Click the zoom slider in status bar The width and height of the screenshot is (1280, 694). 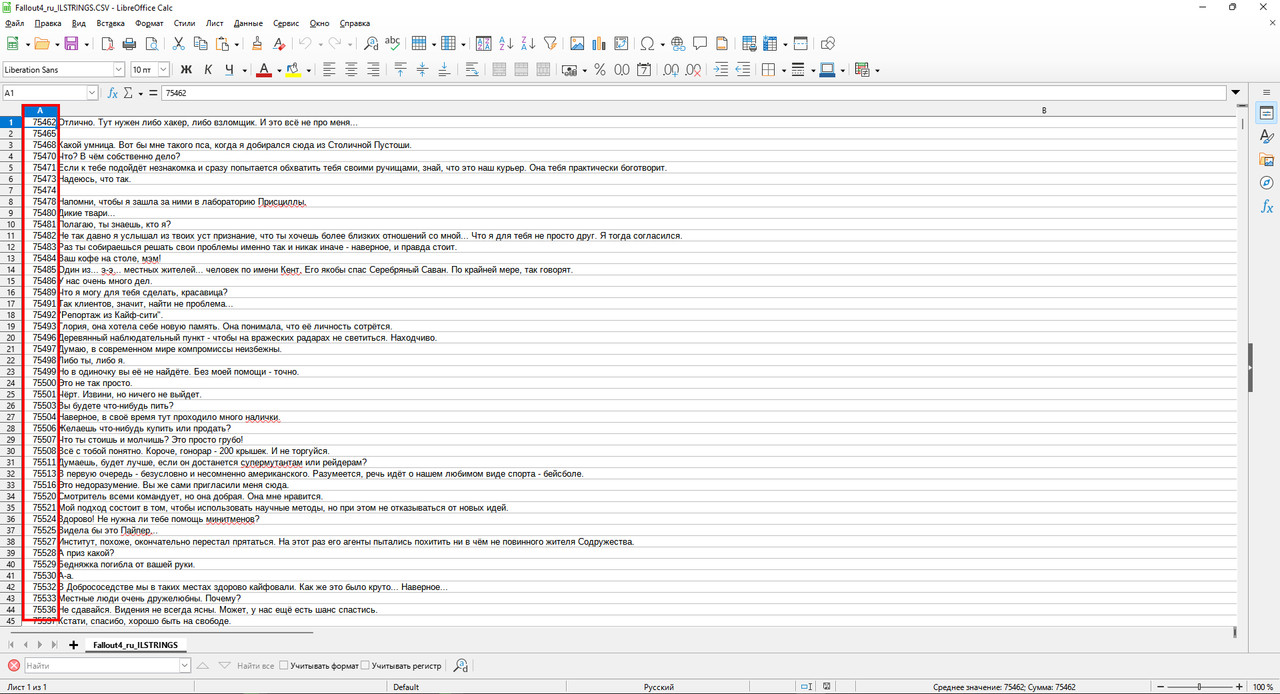pyautogui.click(x=1200, y=687)
